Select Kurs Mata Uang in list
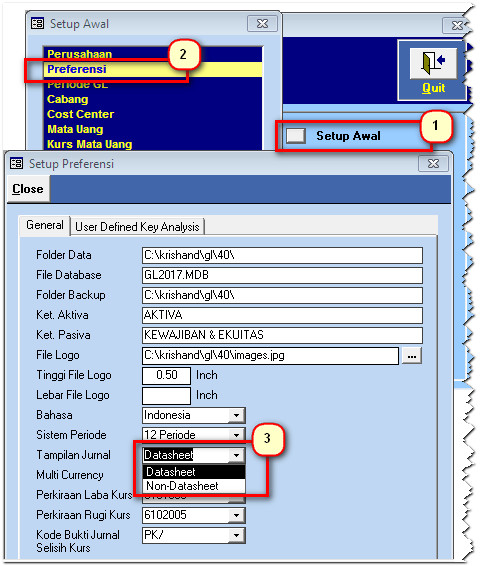This screenshot has height=566, width=484. (x=90, y=144)
